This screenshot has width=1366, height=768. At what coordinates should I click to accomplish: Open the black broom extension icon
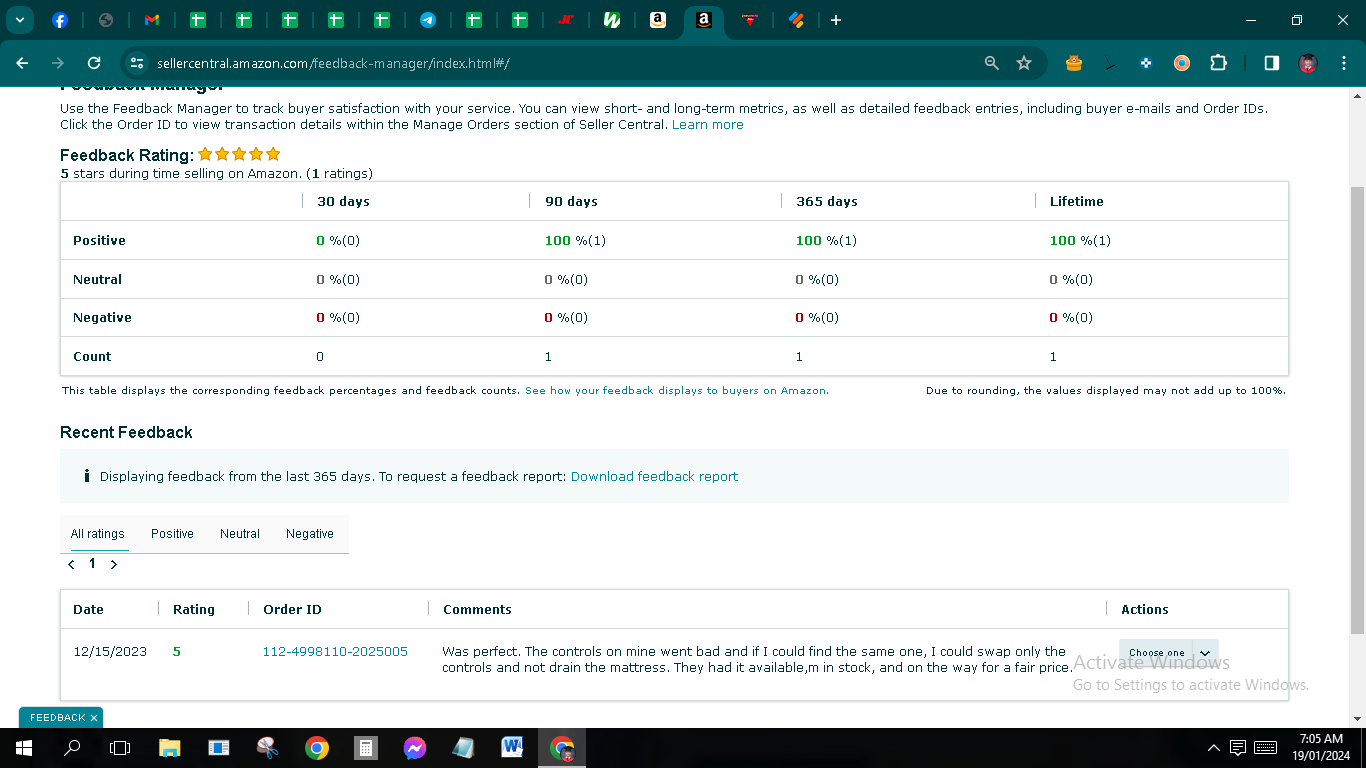[x=1110, y=63]
